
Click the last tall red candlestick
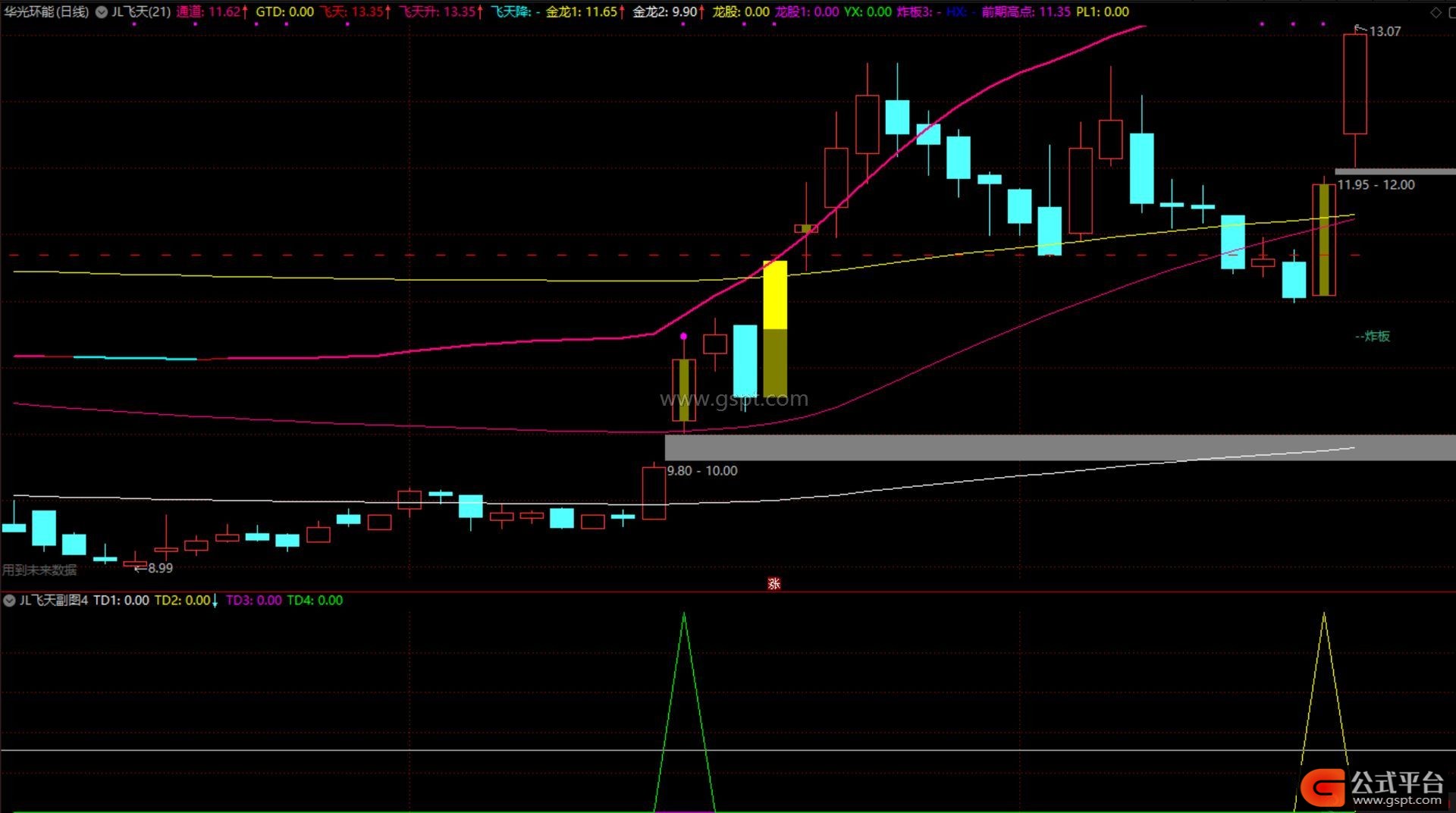[x=1355, y=84]
